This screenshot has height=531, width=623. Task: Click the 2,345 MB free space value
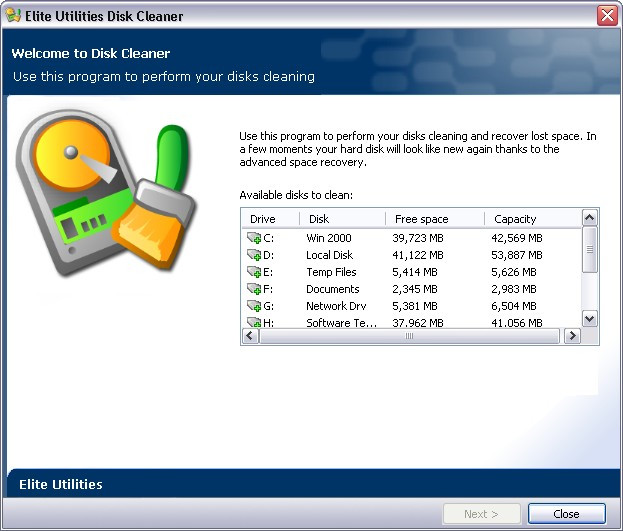click(415, 289)
